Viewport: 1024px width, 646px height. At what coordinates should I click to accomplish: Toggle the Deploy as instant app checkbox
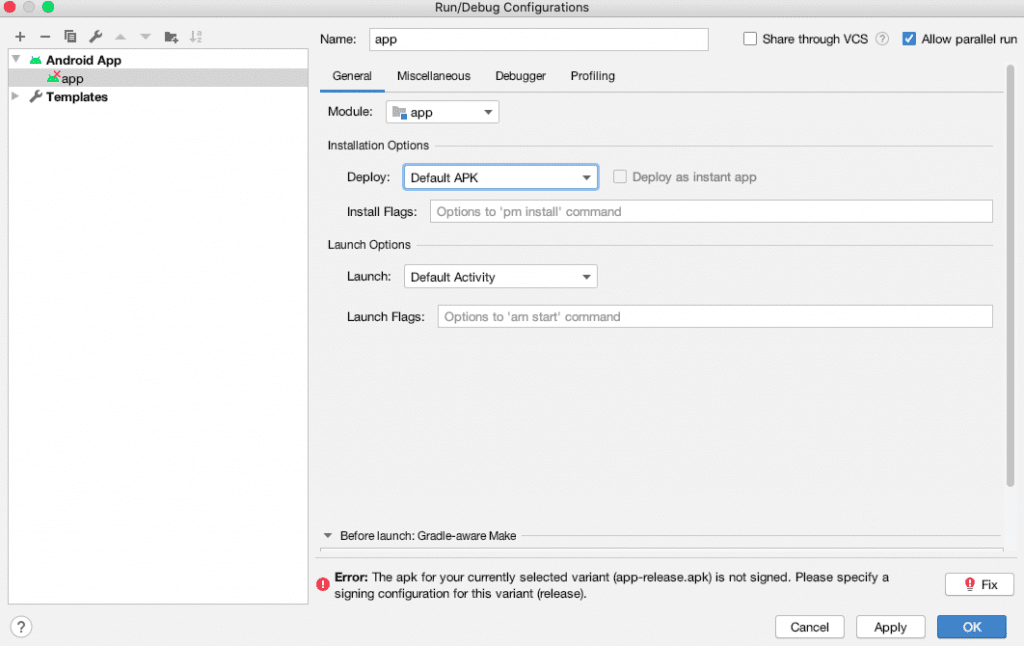pyautogui.click(x=620, y=177)
